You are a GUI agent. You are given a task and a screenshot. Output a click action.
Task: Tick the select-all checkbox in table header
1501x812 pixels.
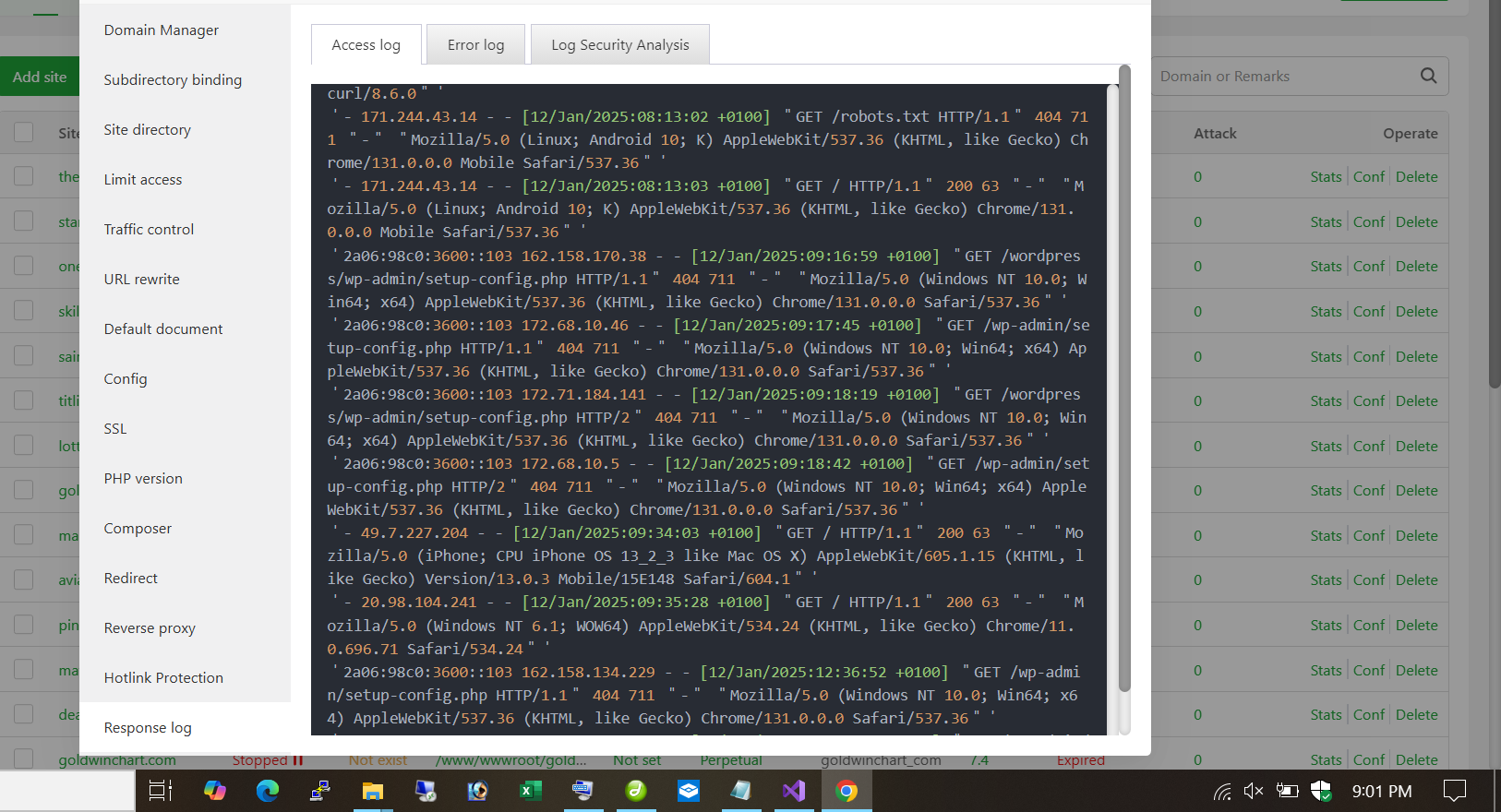[24, 132]
